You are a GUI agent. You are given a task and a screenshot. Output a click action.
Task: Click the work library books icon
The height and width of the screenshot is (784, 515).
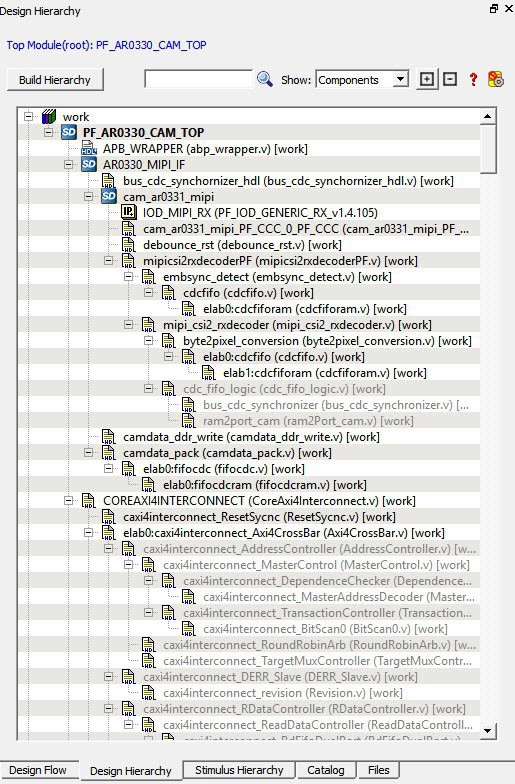[x=48, y=116]
